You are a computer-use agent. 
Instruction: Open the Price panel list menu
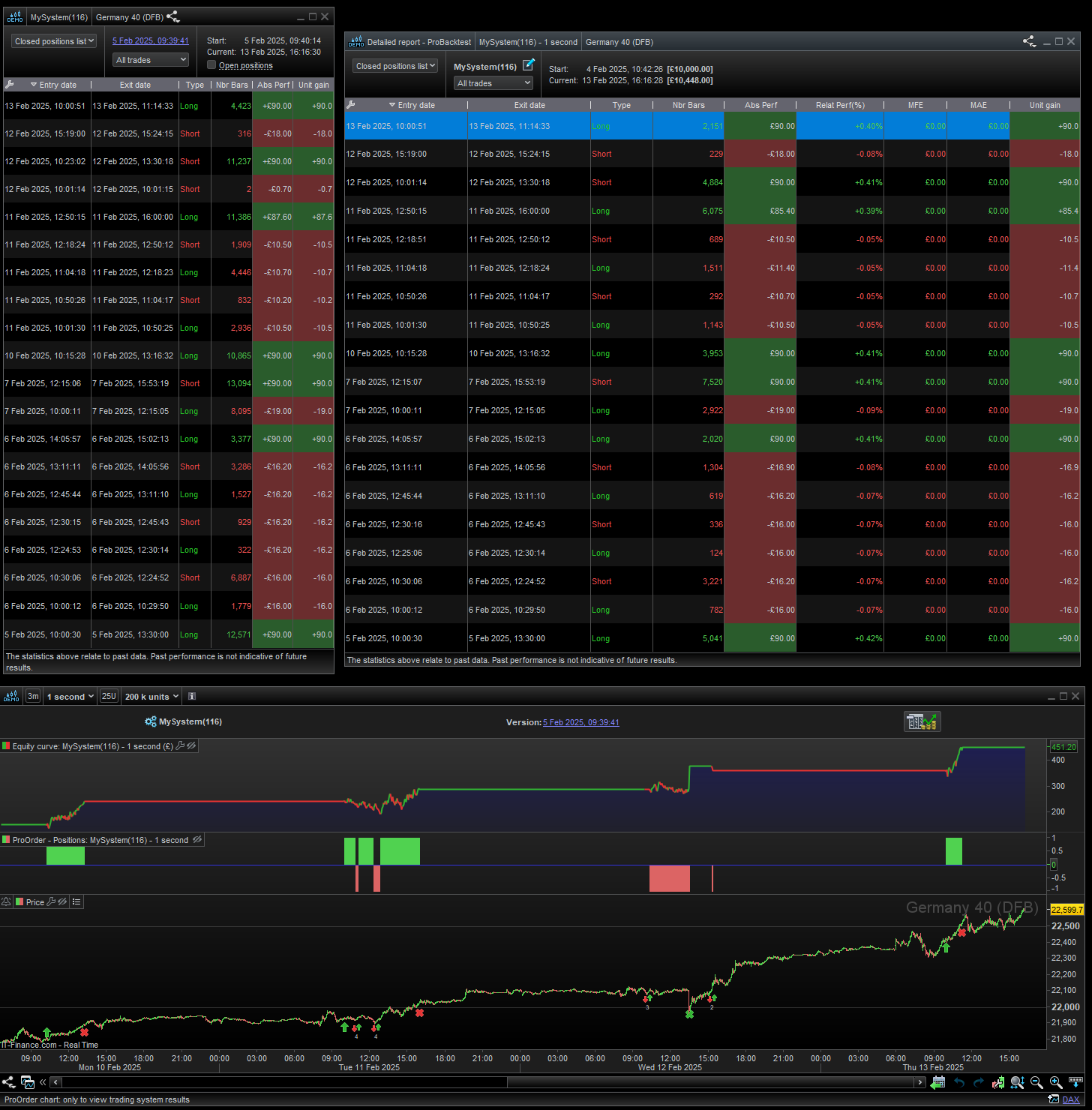click(76, 901)
